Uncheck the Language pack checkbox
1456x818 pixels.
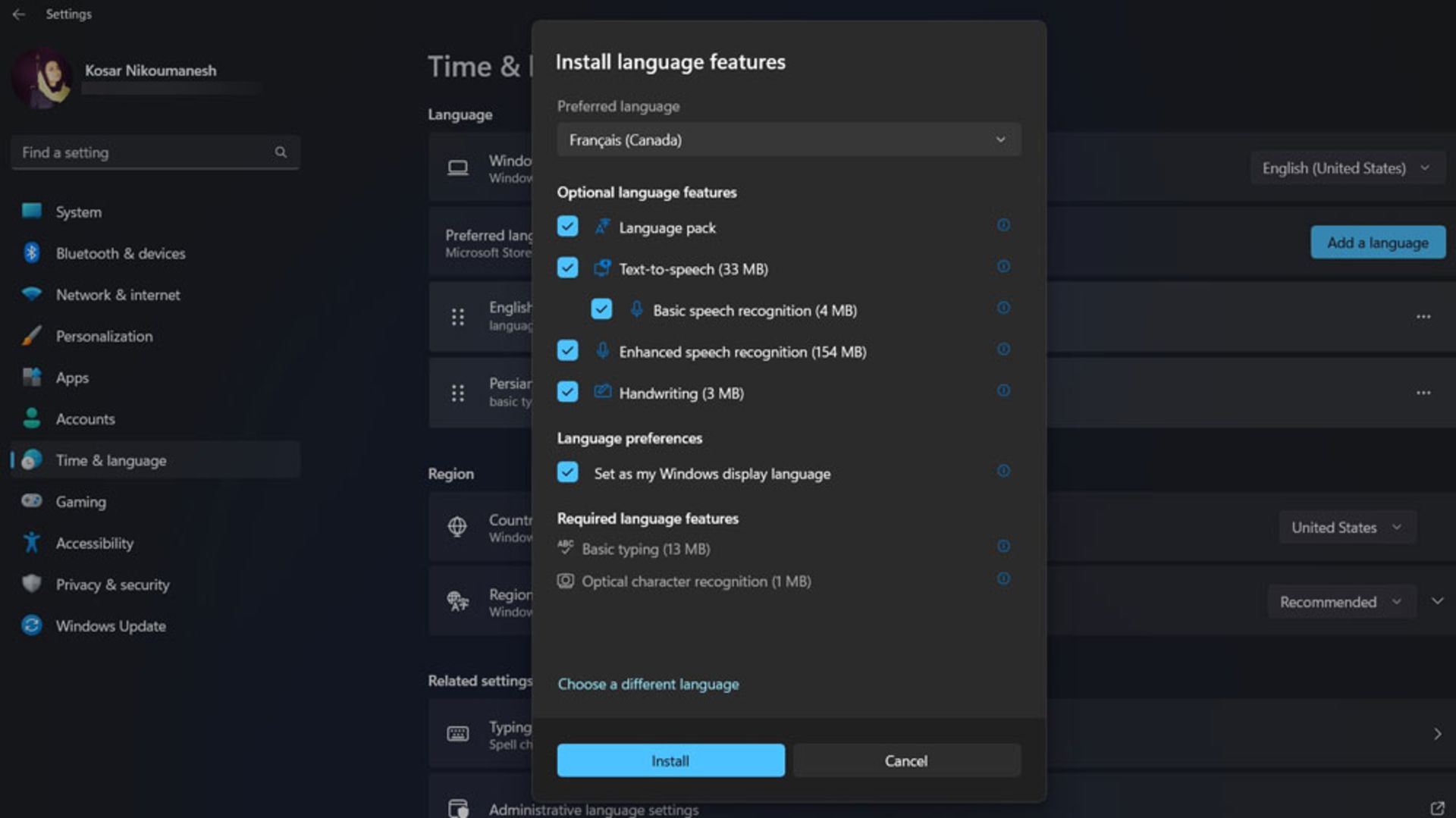point(567,227)
